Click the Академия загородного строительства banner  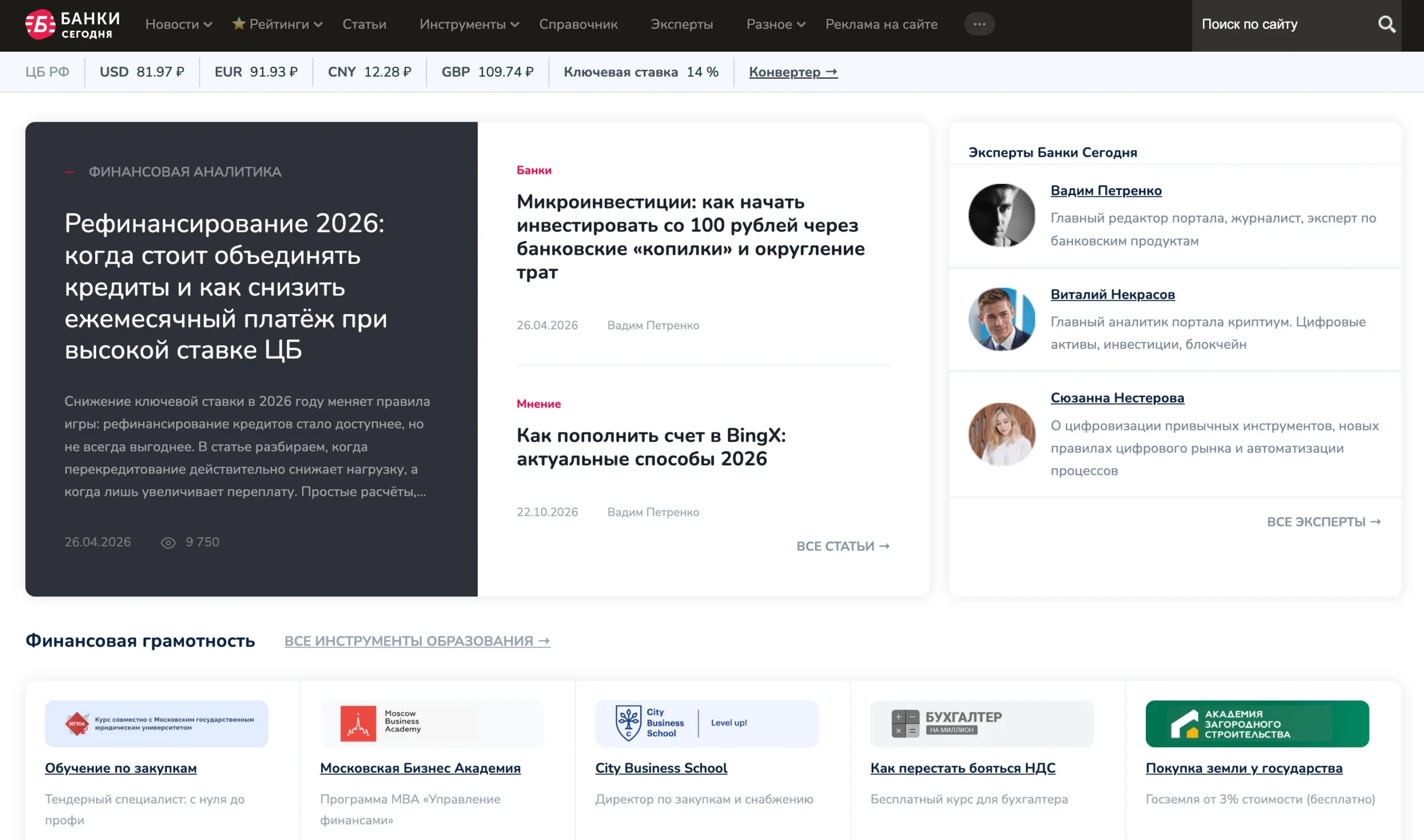(1257, 723)
